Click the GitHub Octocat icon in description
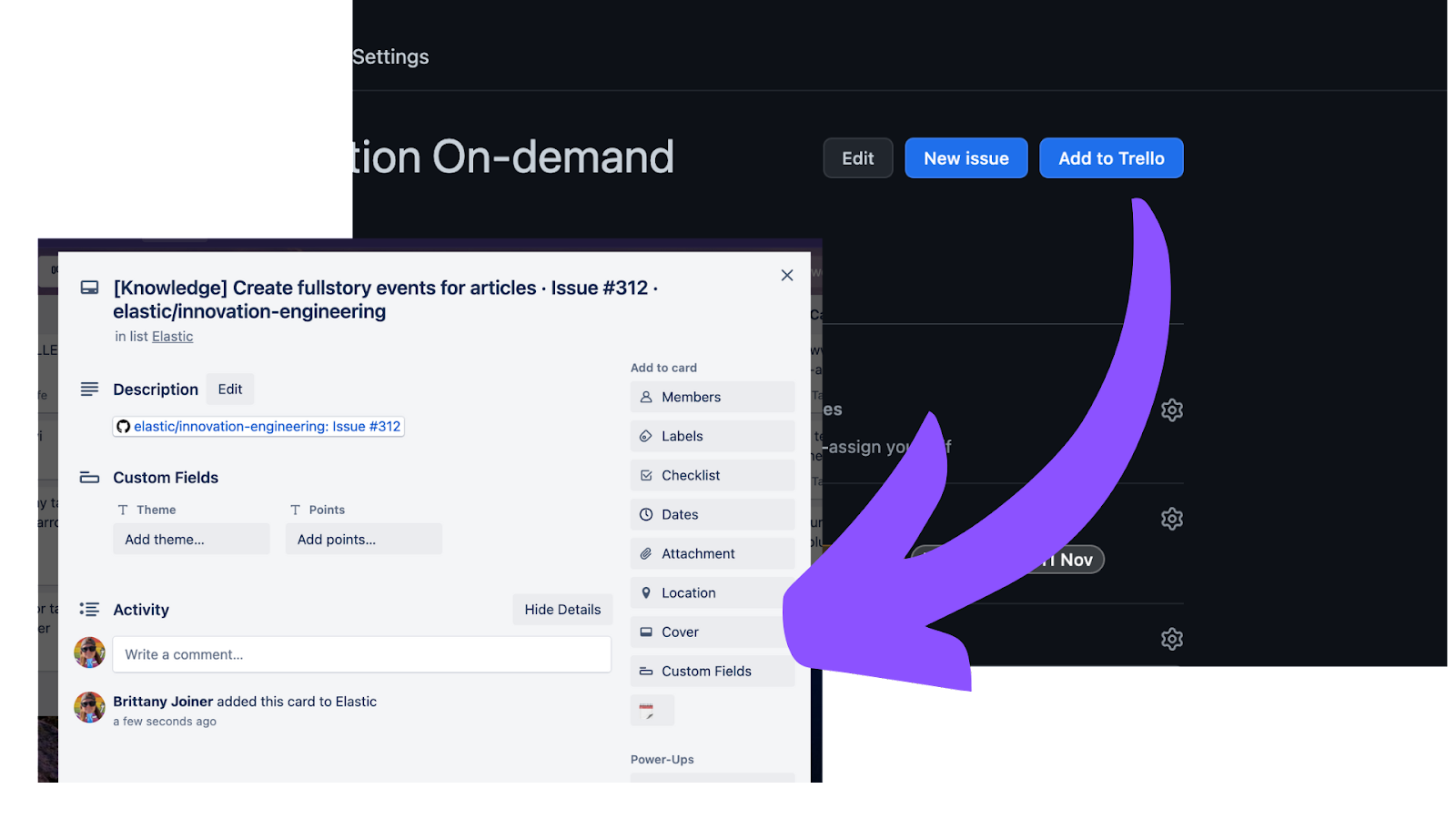The width and height of the screenshot is (1456, 819). pos(124,427)
